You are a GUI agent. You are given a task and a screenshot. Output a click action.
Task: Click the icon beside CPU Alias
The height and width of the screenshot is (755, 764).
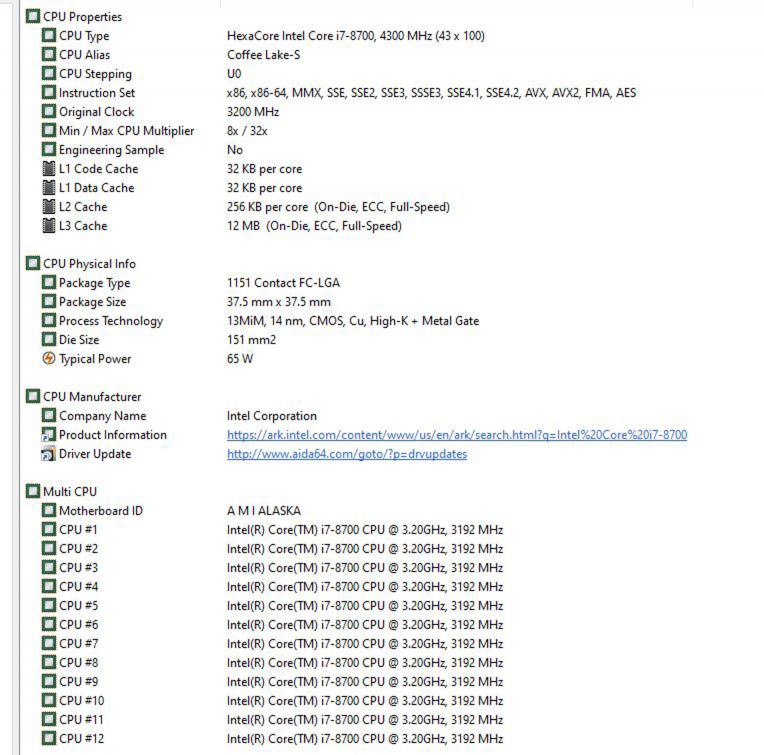pyautogui.click(x=49, y=55)
